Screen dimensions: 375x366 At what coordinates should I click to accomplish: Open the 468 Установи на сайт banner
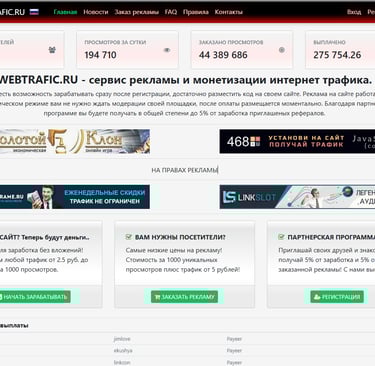point(297,141)
